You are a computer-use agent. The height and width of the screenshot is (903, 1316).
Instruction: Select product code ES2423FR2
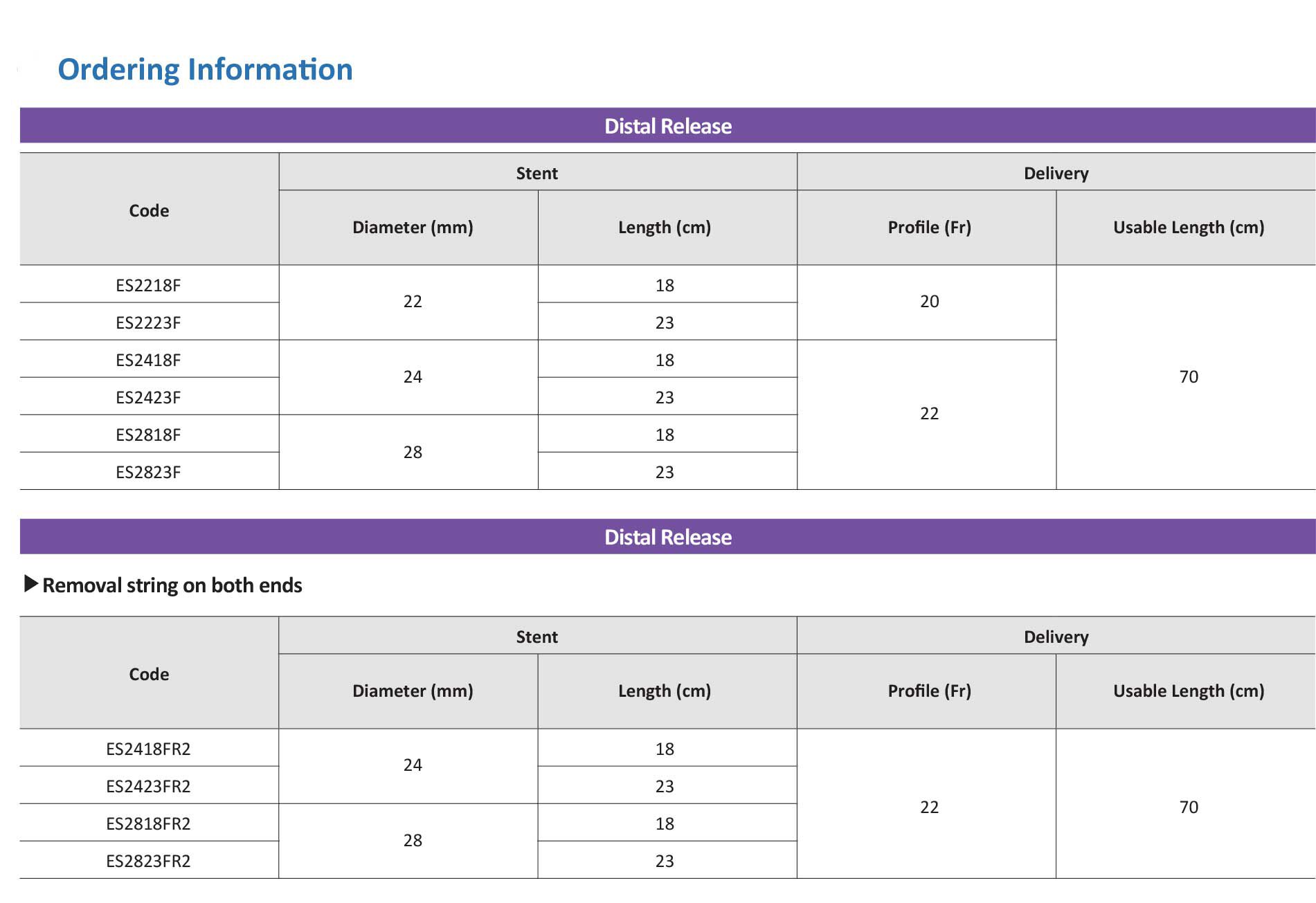click(148, 786)
